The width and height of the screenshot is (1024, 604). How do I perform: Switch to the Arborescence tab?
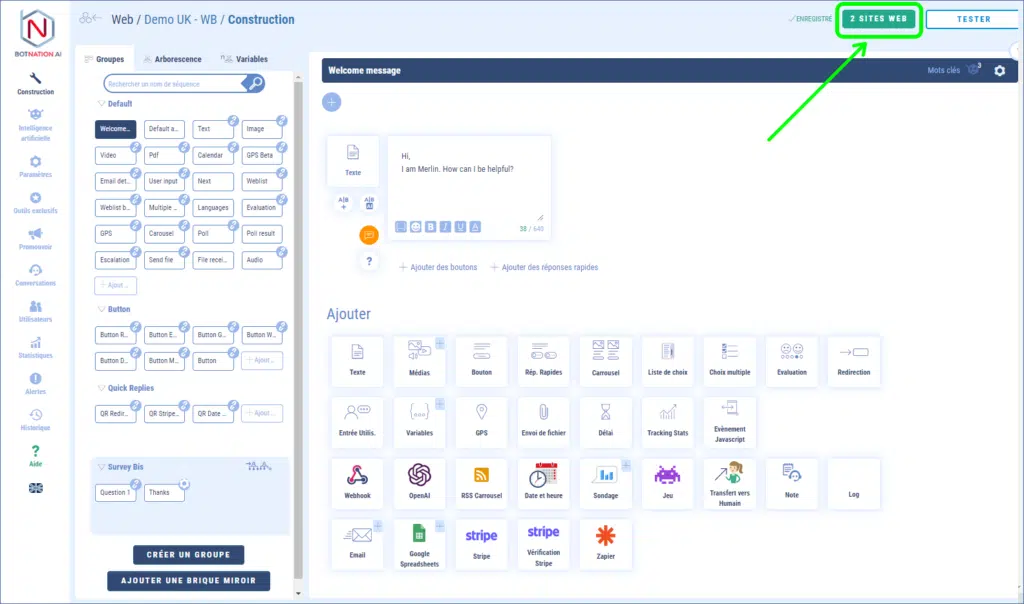point(172,59)
